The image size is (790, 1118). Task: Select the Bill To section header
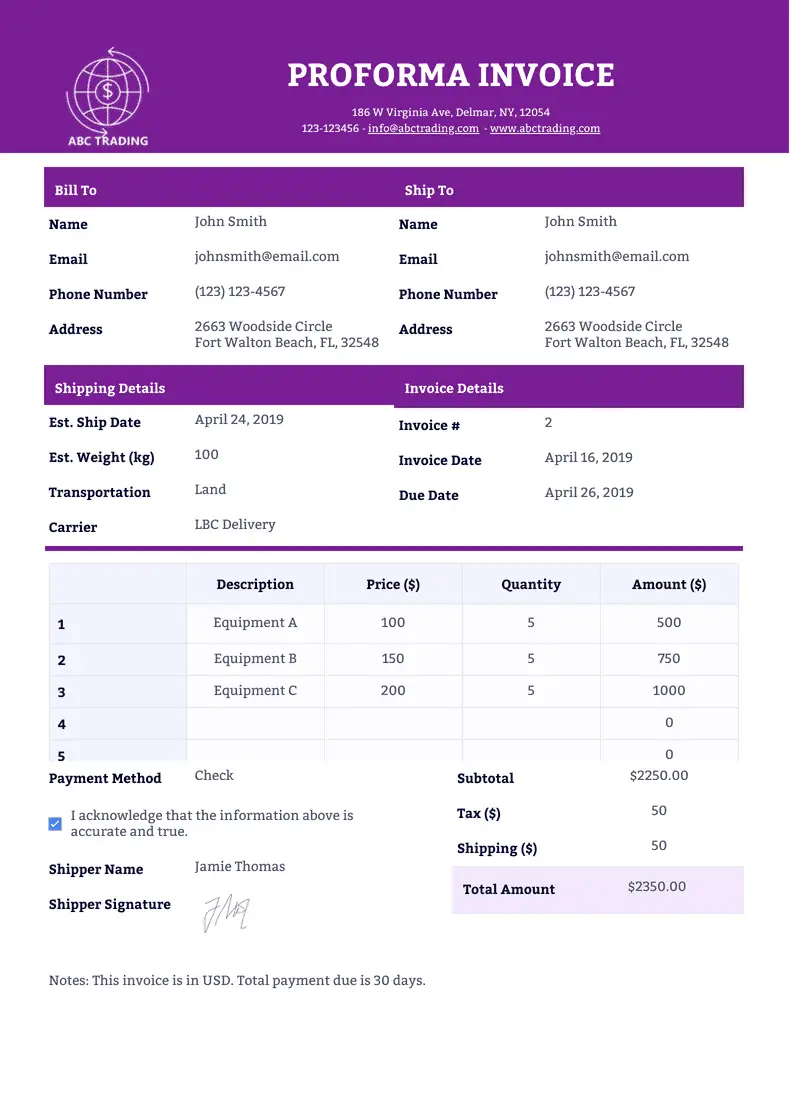[x=76, y=190]
